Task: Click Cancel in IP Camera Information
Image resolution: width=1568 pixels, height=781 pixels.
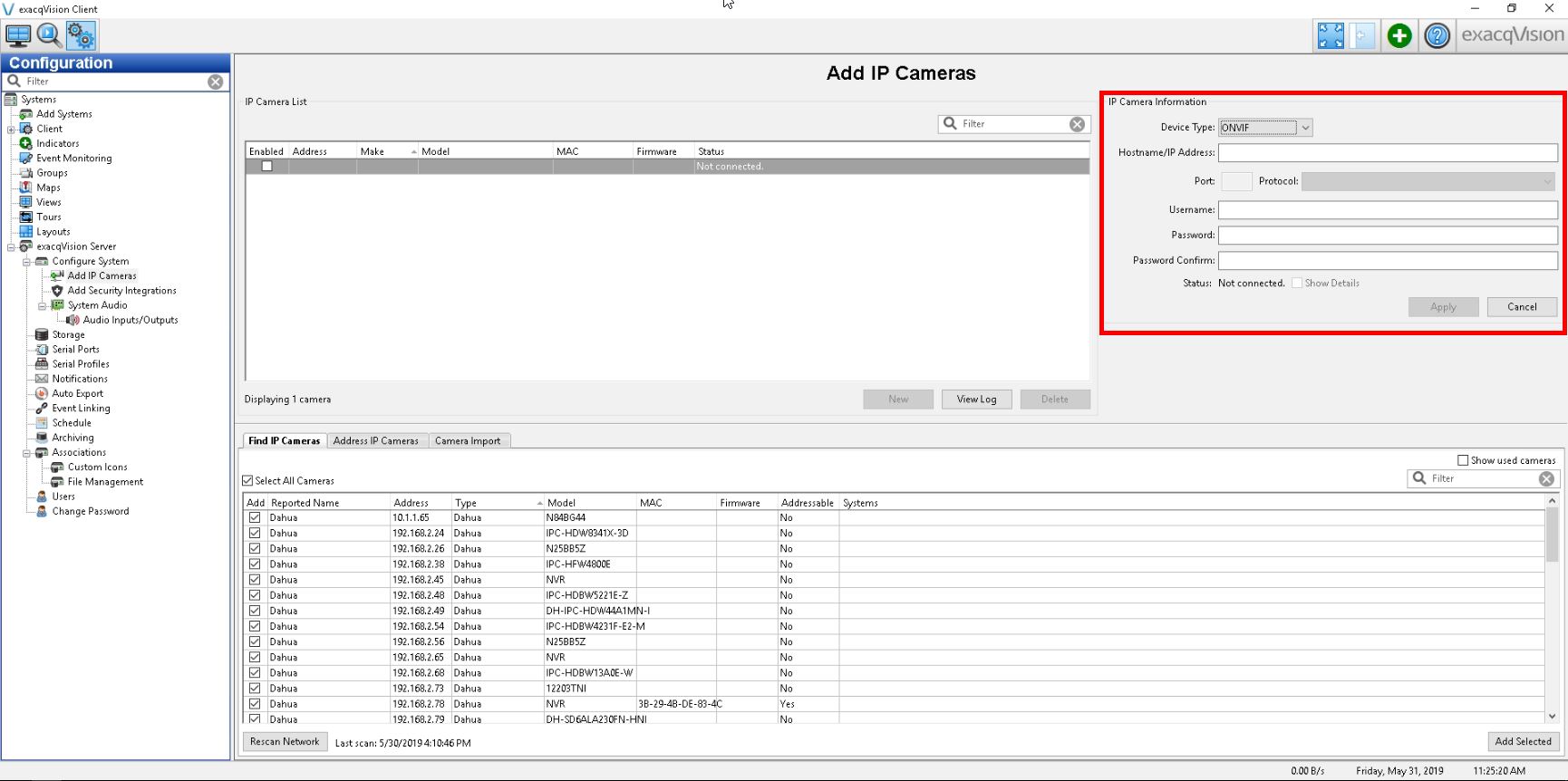Action: [x=1522, y=307]
